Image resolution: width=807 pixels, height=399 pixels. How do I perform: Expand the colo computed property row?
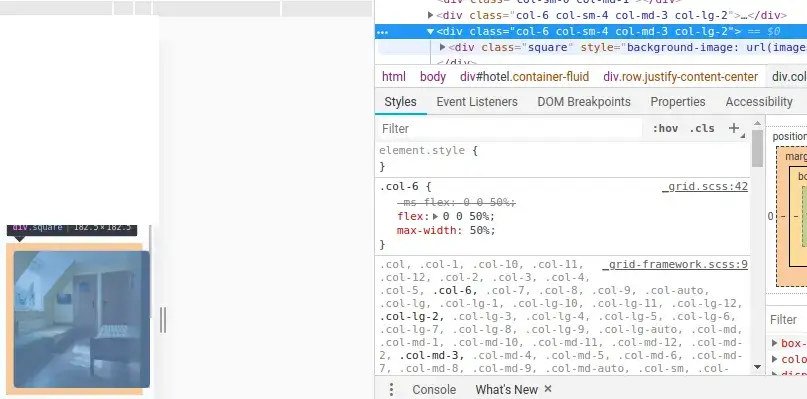(x=775, y=359)
